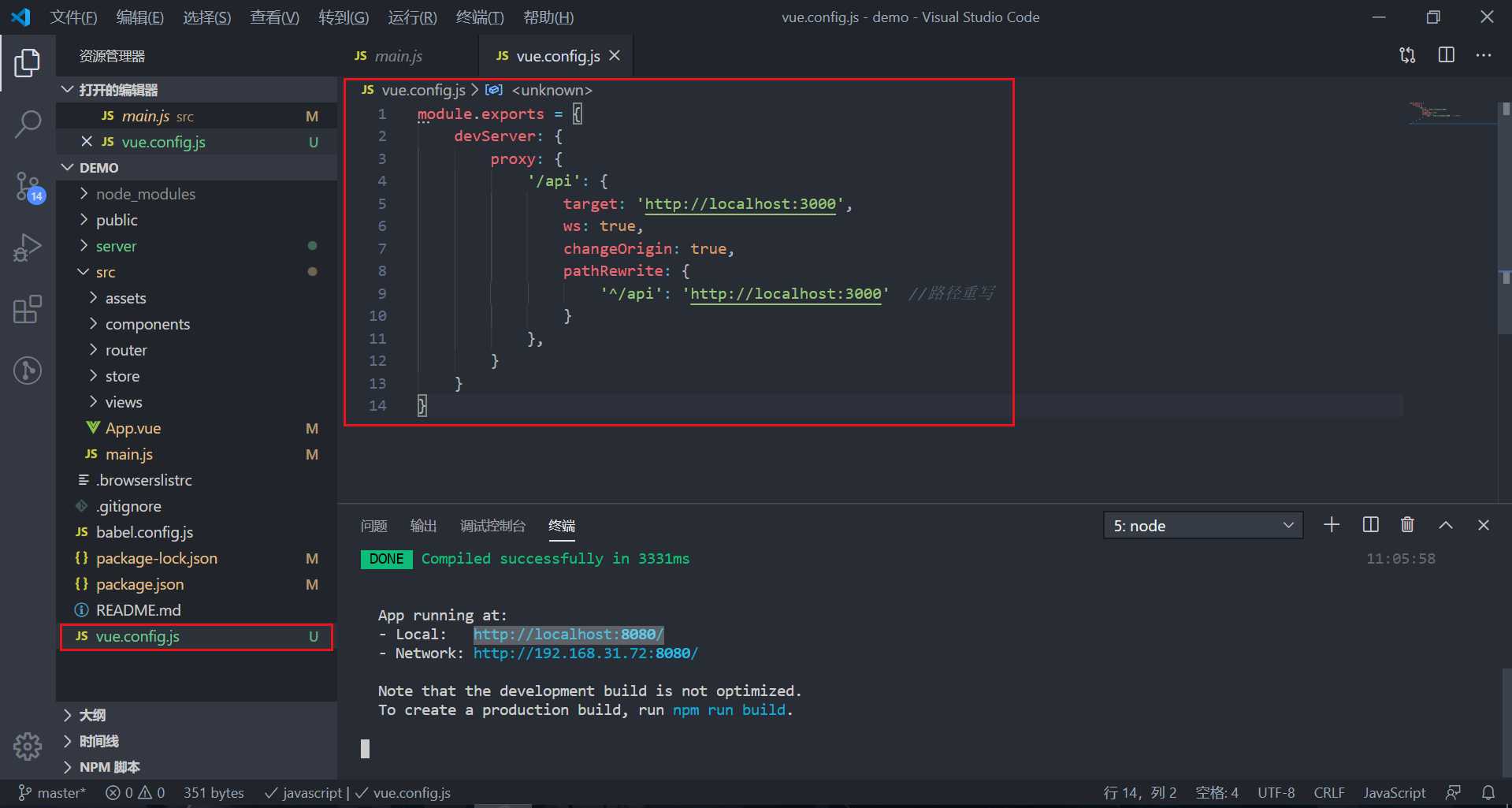Split the editor to the right
The width and height of the screenshot is (1512, 808).
pyautogui.click(x=1446, y=55)
